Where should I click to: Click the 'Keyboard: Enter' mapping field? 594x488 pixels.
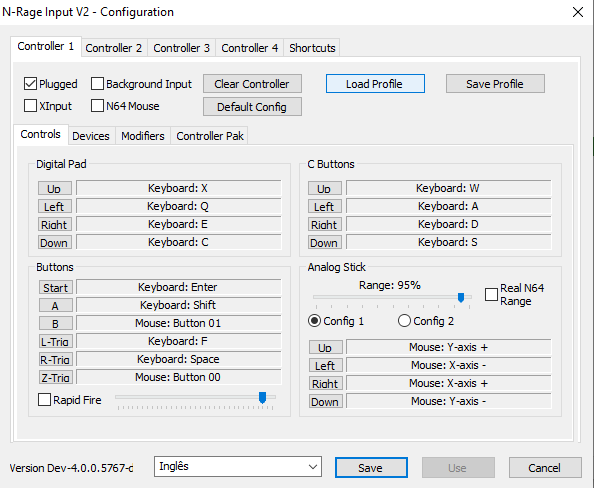[179, 287]
